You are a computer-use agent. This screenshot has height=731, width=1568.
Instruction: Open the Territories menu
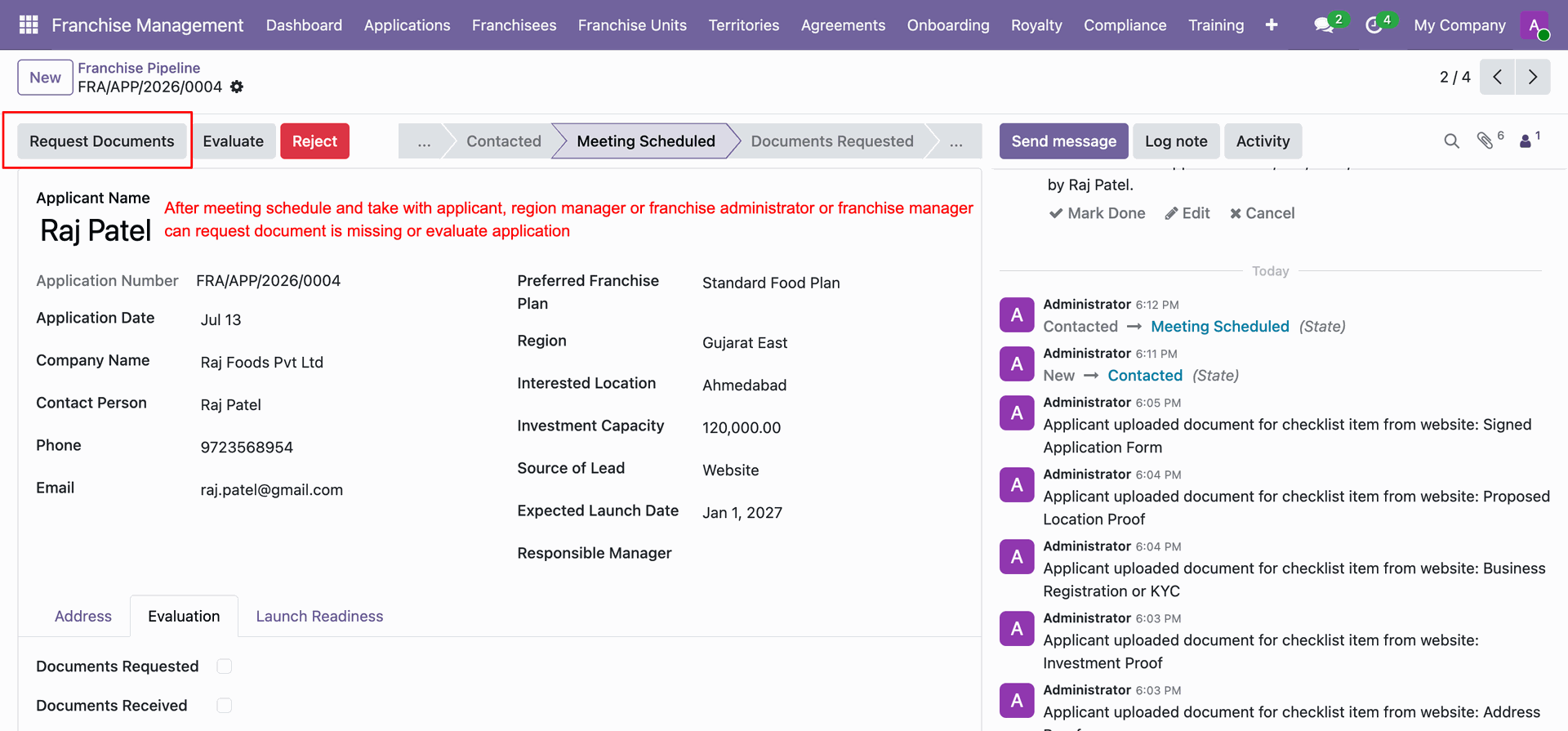(x=743, y=25)
